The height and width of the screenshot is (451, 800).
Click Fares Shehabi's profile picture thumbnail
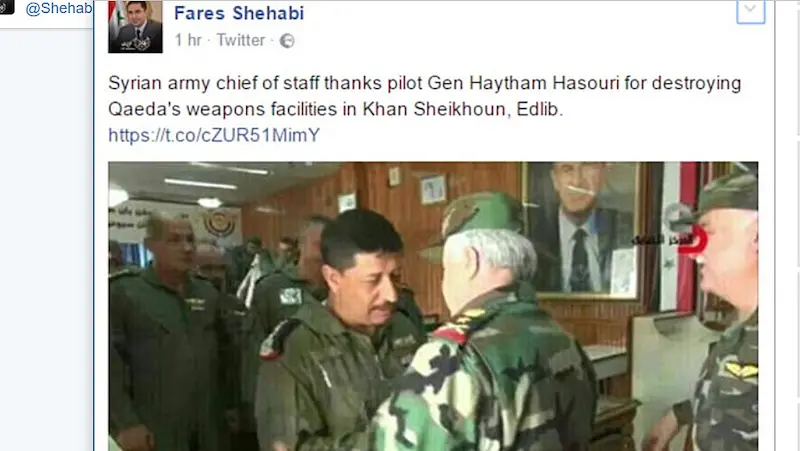click(135, 27)
